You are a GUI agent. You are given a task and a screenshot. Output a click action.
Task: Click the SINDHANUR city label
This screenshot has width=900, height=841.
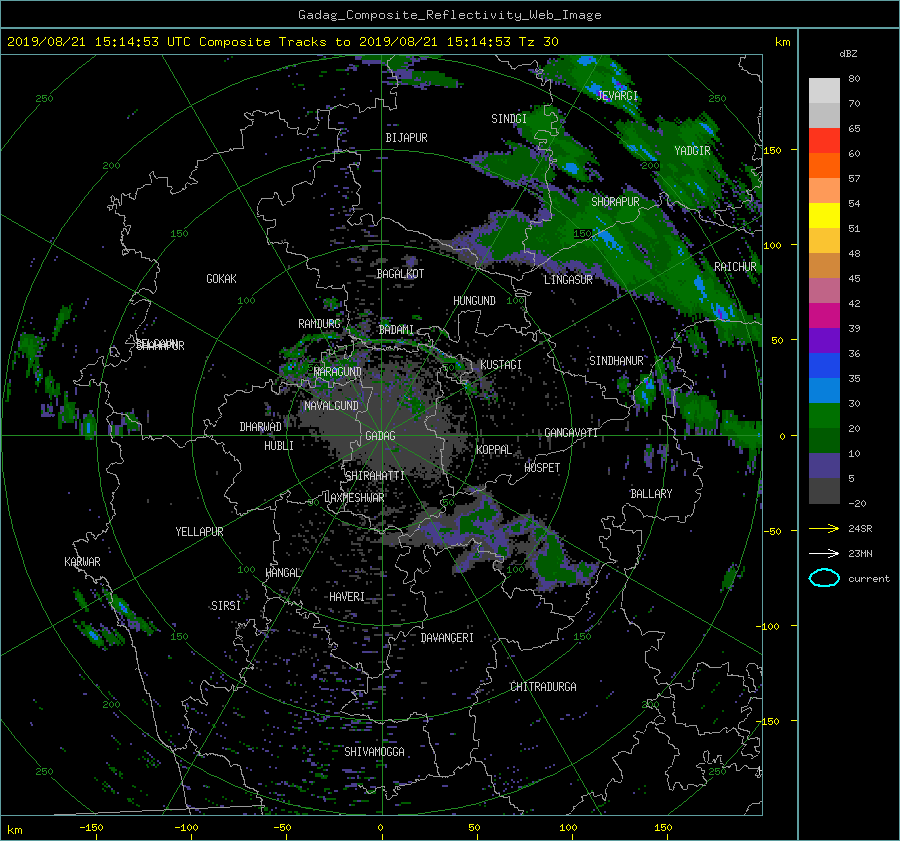tap(616, 361)
